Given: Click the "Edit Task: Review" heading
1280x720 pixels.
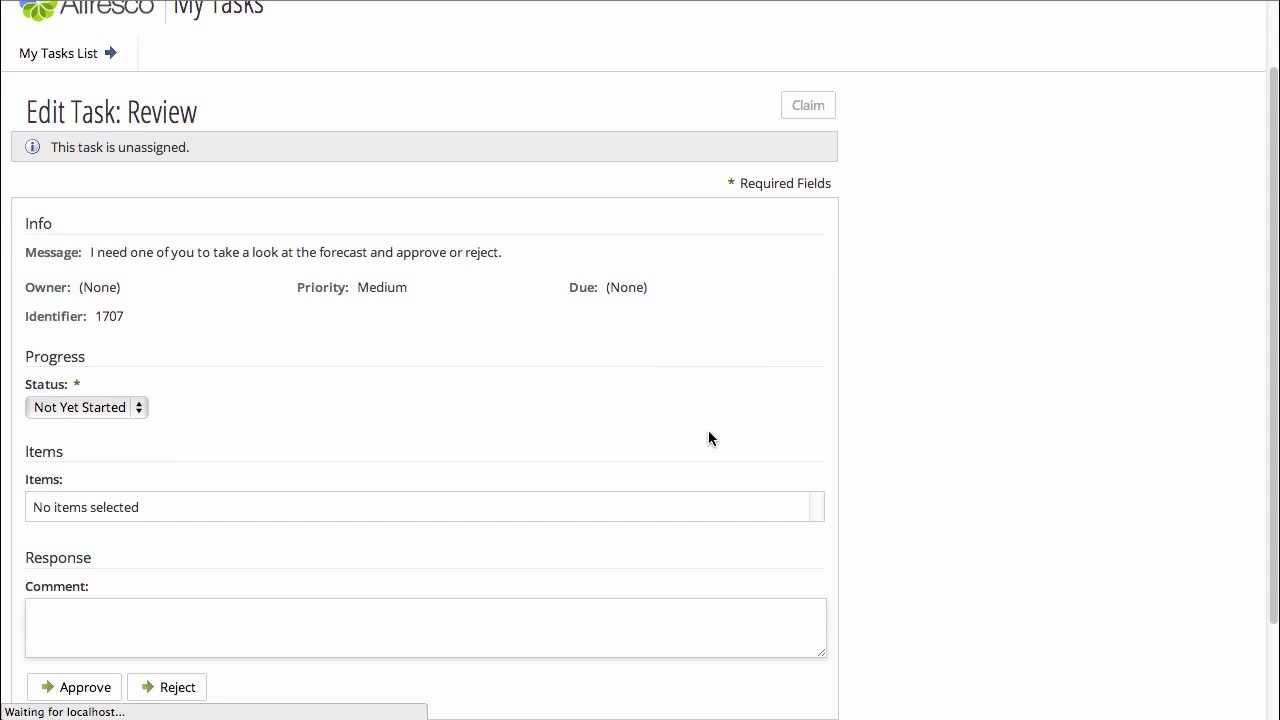Looking at the screenshot, I should (112, 112).
